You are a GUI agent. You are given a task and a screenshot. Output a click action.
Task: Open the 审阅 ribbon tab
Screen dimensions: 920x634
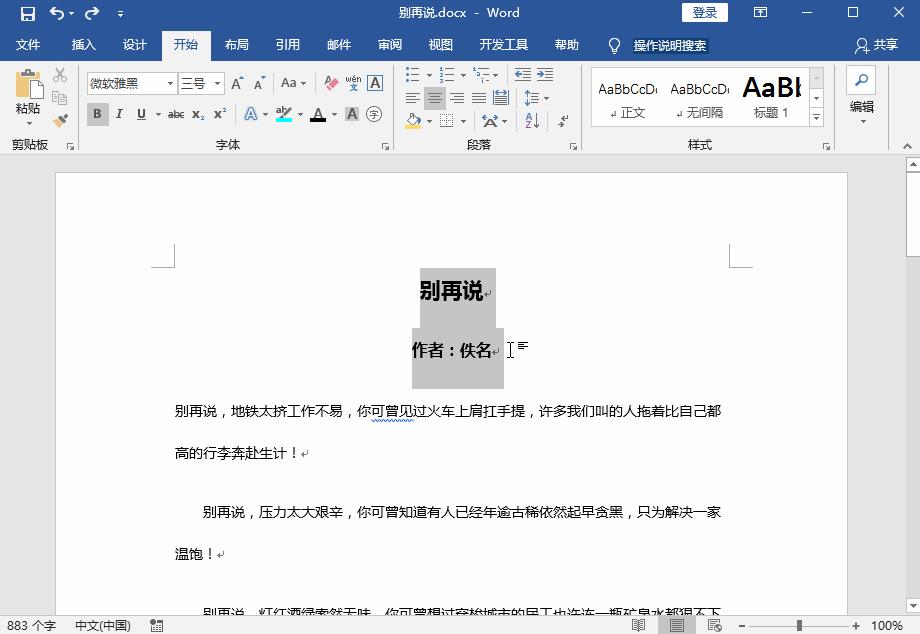[x=389, y=45]
